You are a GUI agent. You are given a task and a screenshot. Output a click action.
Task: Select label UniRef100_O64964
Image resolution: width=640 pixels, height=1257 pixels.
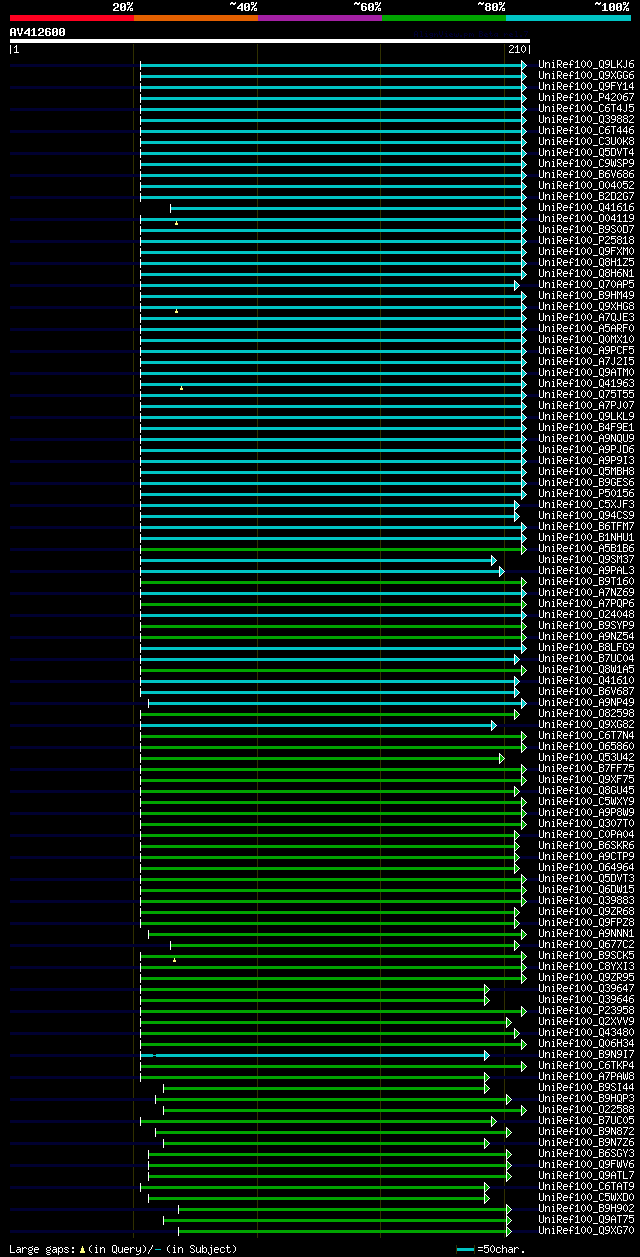[x=586, y=867]
